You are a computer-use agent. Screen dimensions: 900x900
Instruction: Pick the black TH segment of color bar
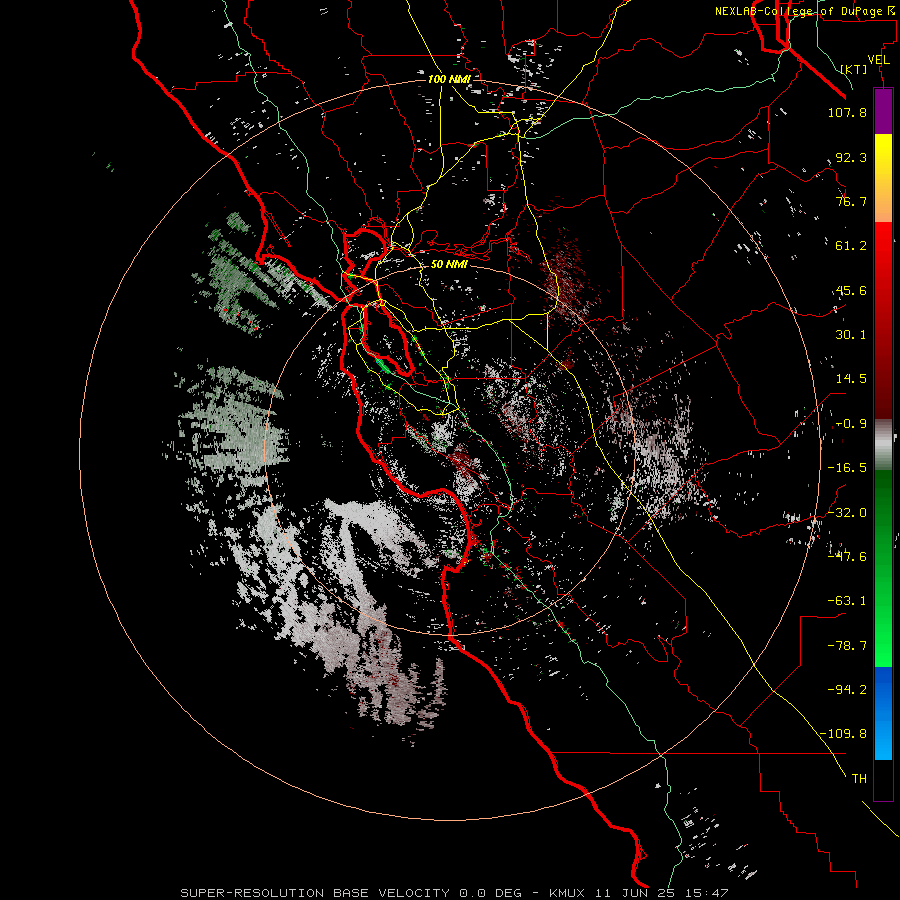tap(883, 779)
